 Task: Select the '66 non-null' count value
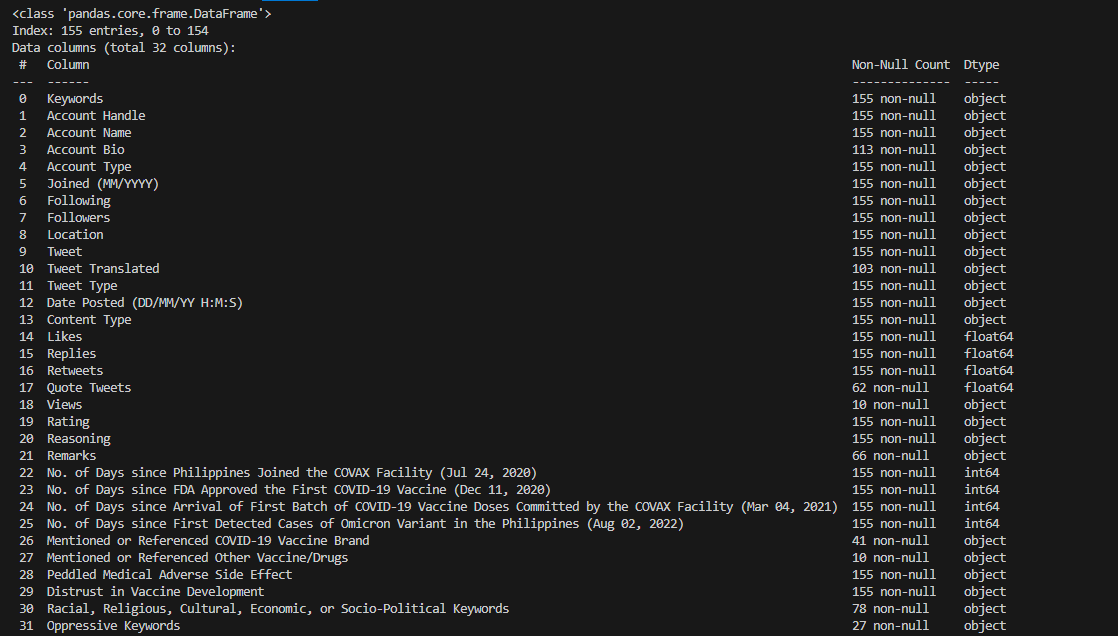891,456
